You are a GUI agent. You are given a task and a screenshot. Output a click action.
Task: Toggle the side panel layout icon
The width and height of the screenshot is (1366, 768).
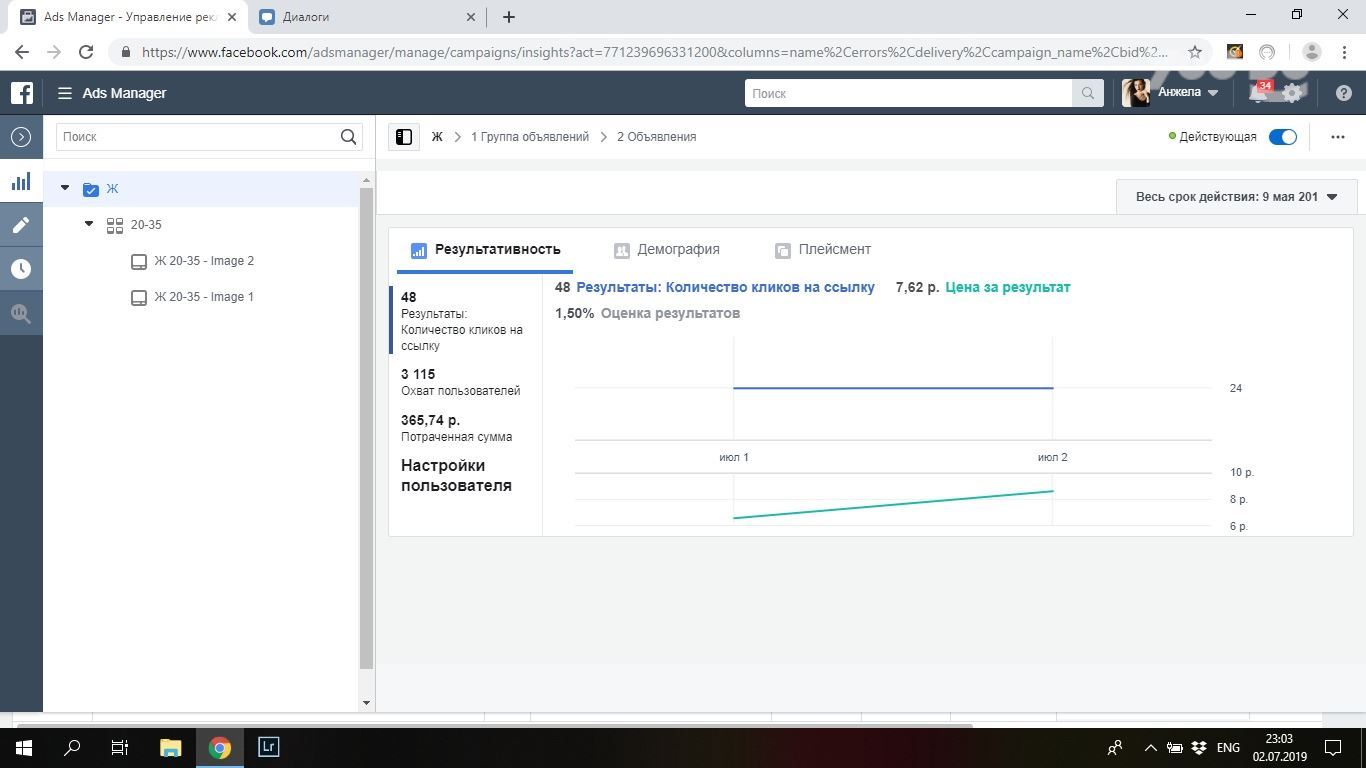(404, 137)
